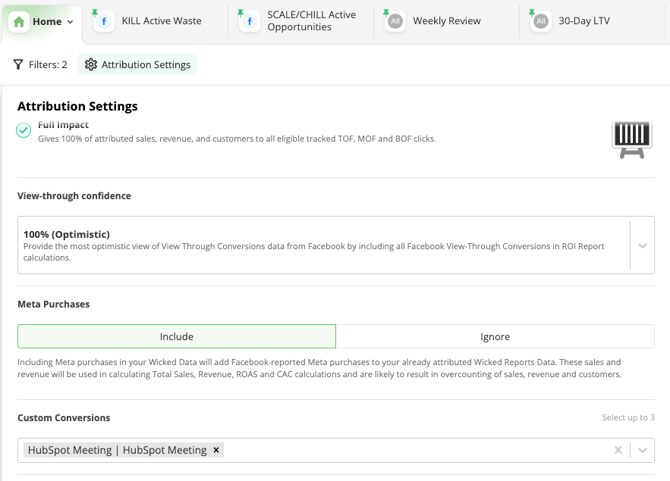This screenshot has height=481, width=670.
Task: Click the green Home house icon
Action: (x=19, y=21)
